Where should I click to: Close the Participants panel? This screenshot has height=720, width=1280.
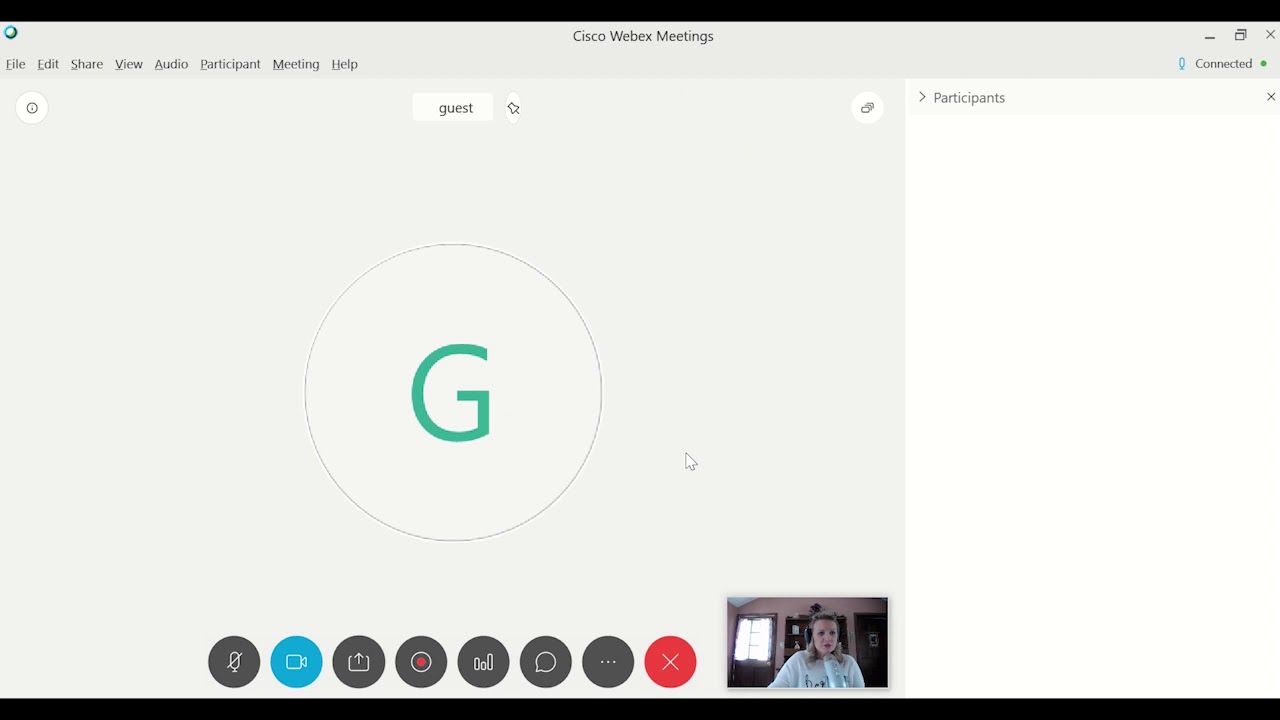pos(1271,97)
